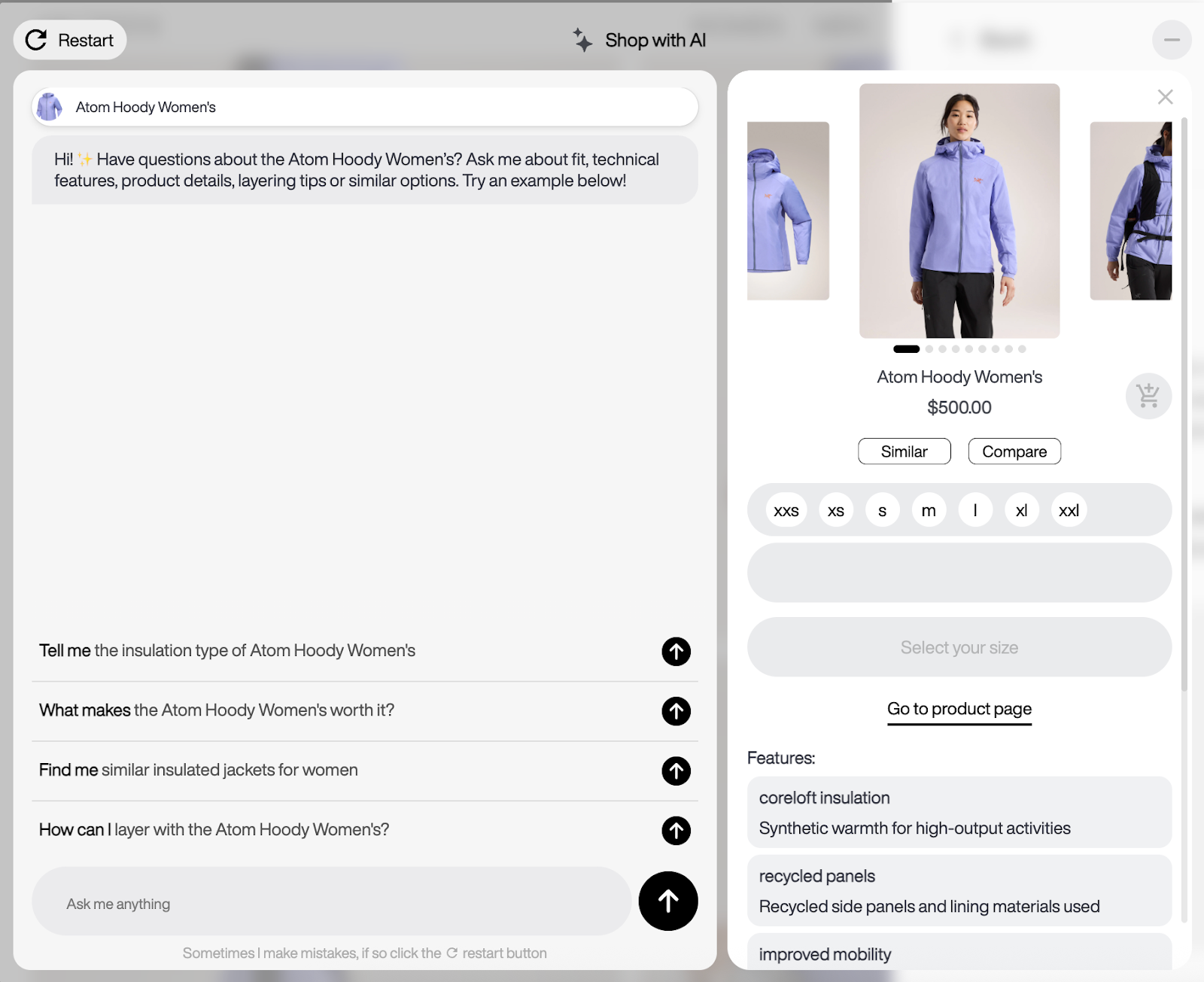This screenshot has height=982, width=1204.
Task: Send the similar insulated jackets suggestion arrow
Action: point(676,771)
